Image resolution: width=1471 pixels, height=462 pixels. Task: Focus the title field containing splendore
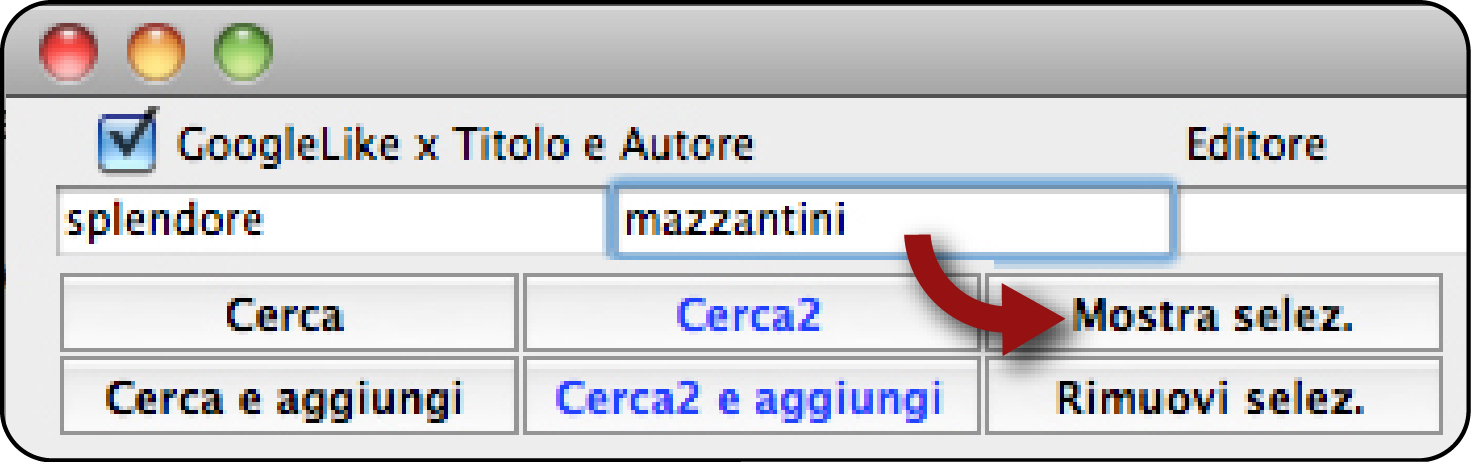pyautogui.click(x=330, y=220)
